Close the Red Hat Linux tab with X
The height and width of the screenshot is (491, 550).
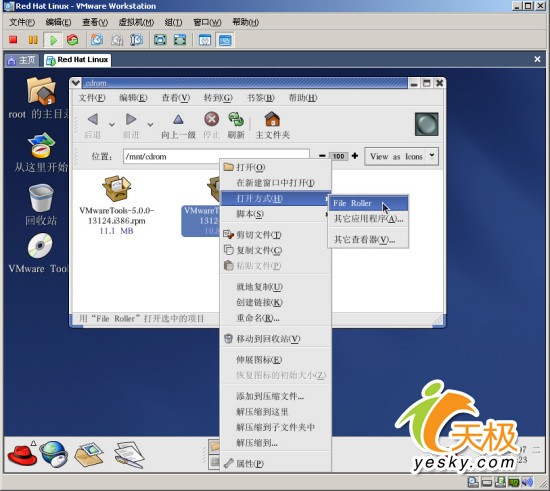537,59
